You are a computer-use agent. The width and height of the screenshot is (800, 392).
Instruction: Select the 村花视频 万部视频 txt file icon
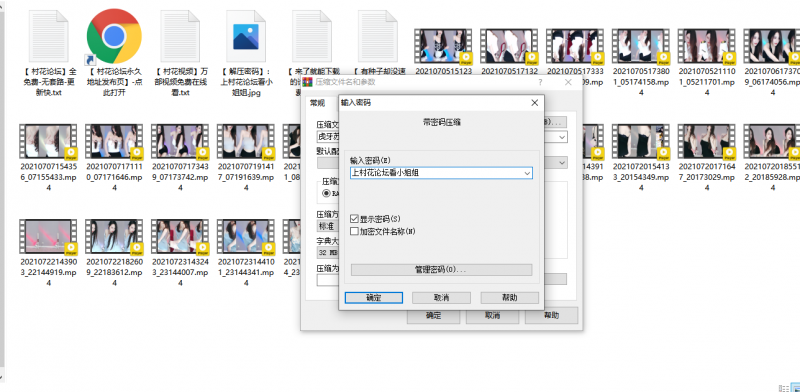[180, 36]
